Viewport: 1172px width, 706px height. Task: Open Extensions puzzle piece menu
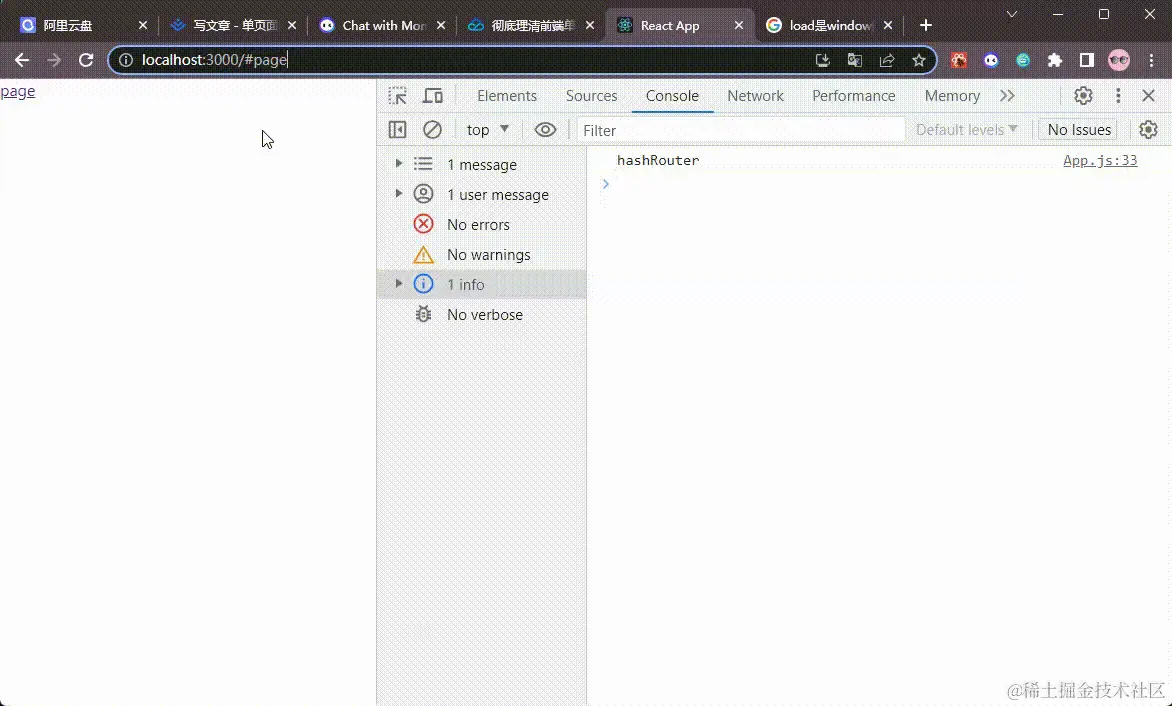click(1055, 61)
